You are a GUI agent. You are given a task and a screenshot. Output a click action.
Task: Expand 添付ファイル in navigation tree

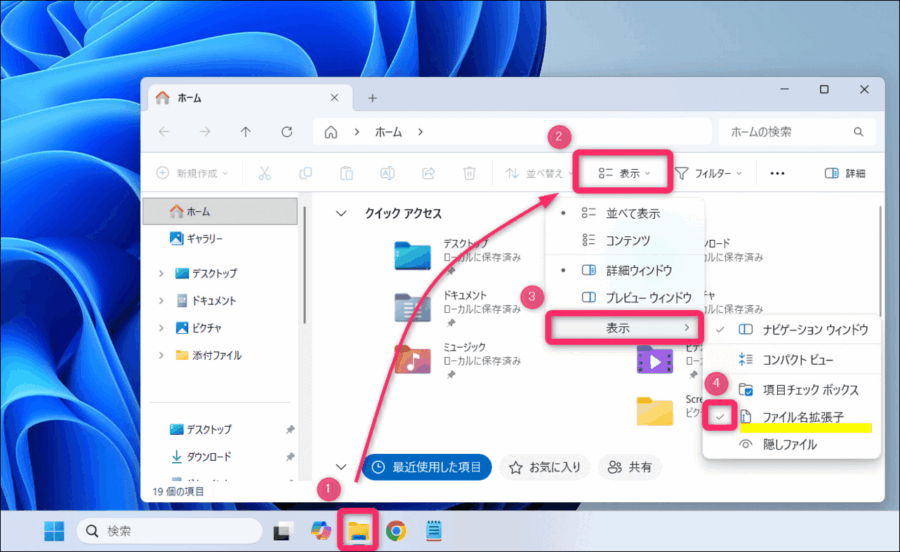click(x=161, y=356)
